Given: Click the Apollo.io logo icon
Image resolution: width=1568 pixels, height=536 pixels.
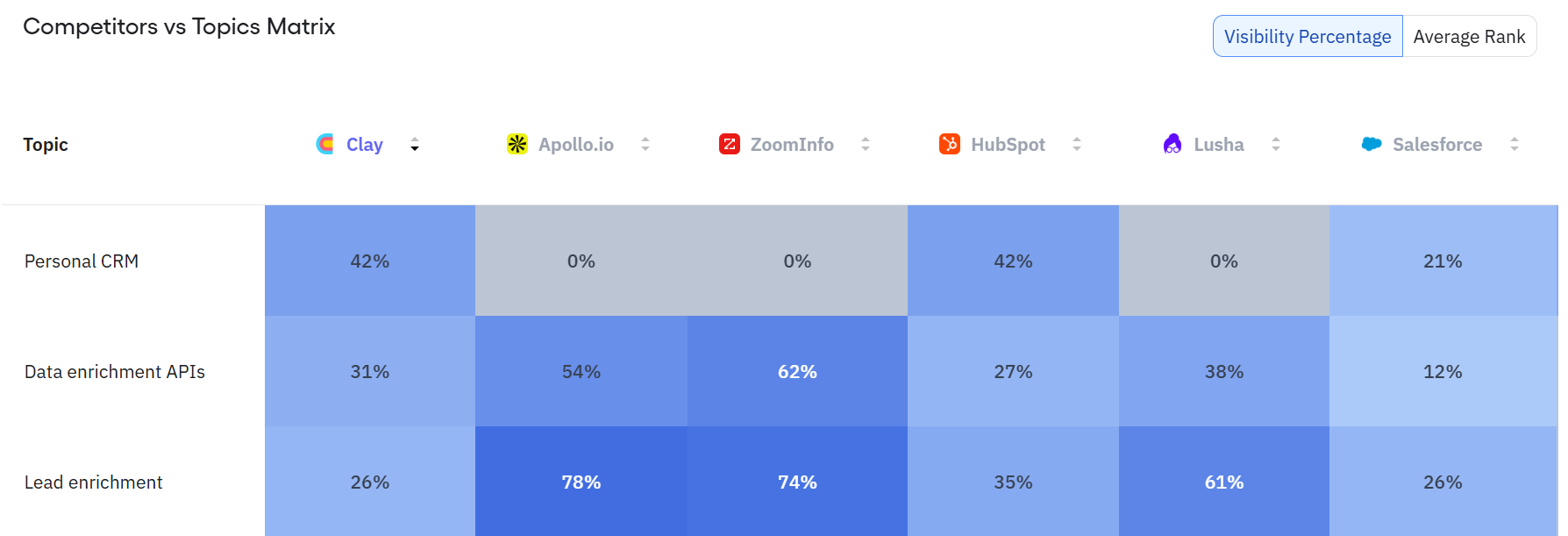Looking at the screenshot, I should click(517, 144).
